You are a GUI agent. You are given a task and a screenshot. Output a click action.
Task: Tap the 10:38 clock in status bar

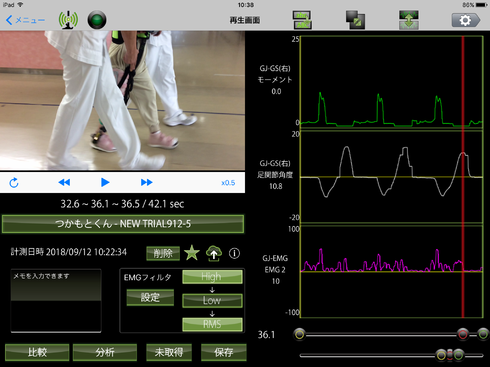246,5
